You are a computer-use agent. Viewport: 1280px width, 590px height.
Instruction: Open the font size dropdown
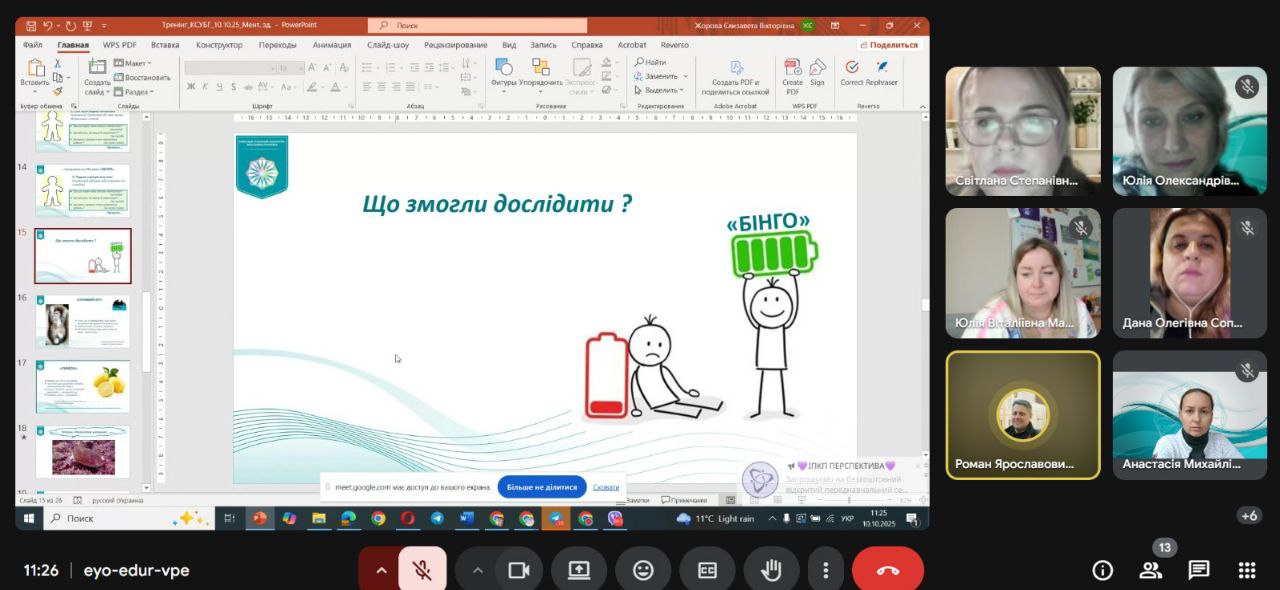290,68
